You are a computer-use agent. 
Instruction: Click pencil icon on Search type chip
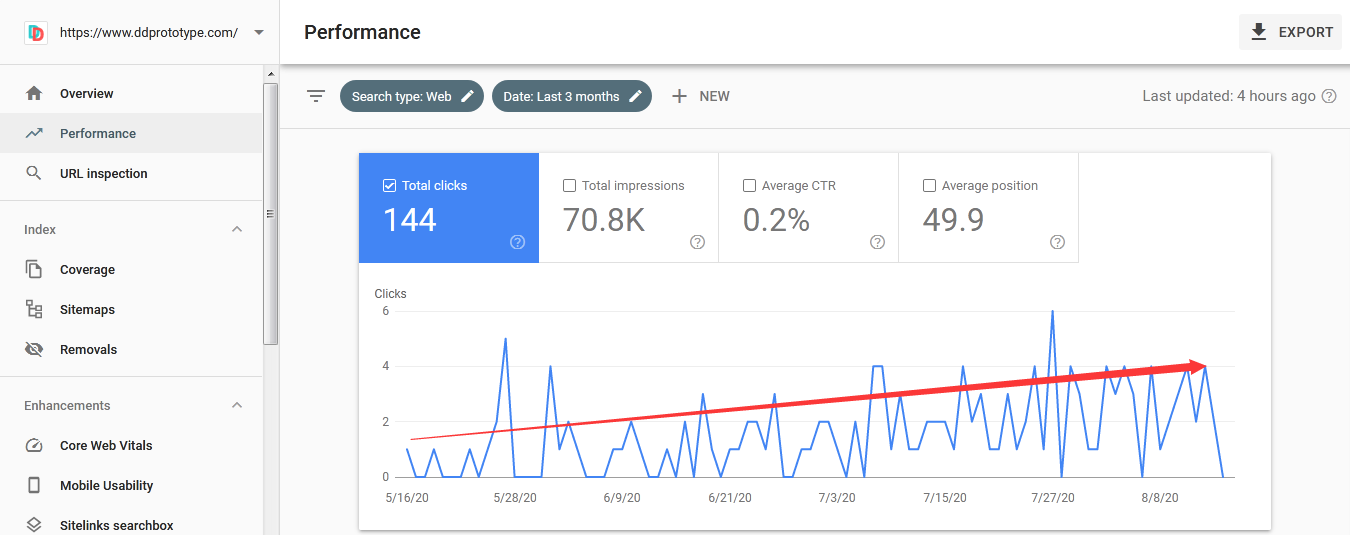pos(467,96)
